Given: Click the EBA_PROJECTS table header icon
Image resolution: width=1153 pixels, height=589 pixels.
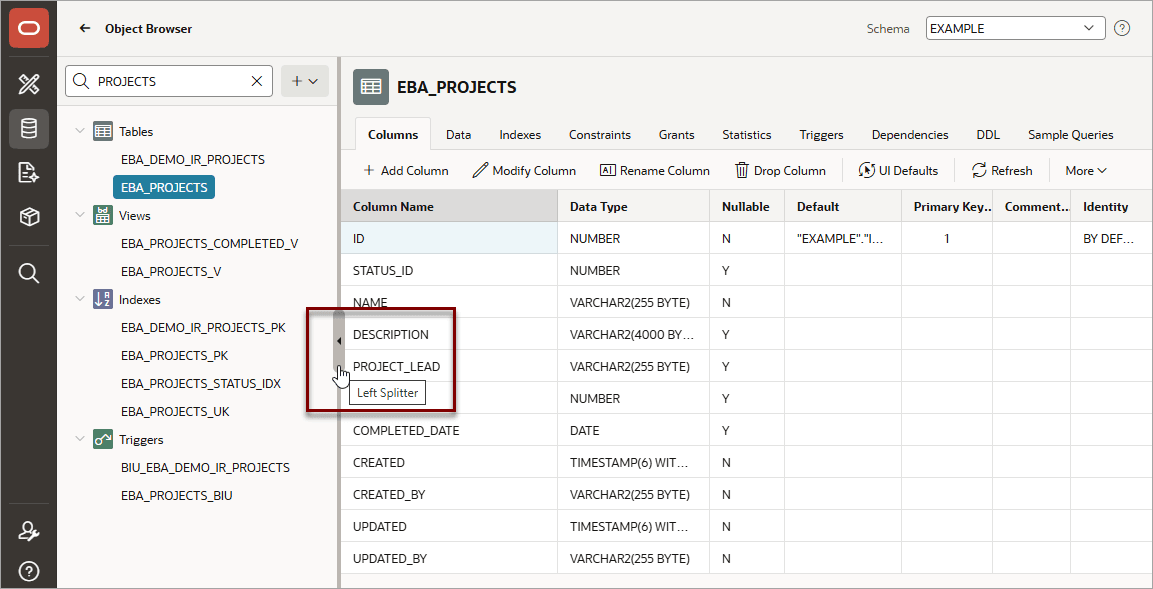Looking at the screenshot, I should click(x=371, y=87).
